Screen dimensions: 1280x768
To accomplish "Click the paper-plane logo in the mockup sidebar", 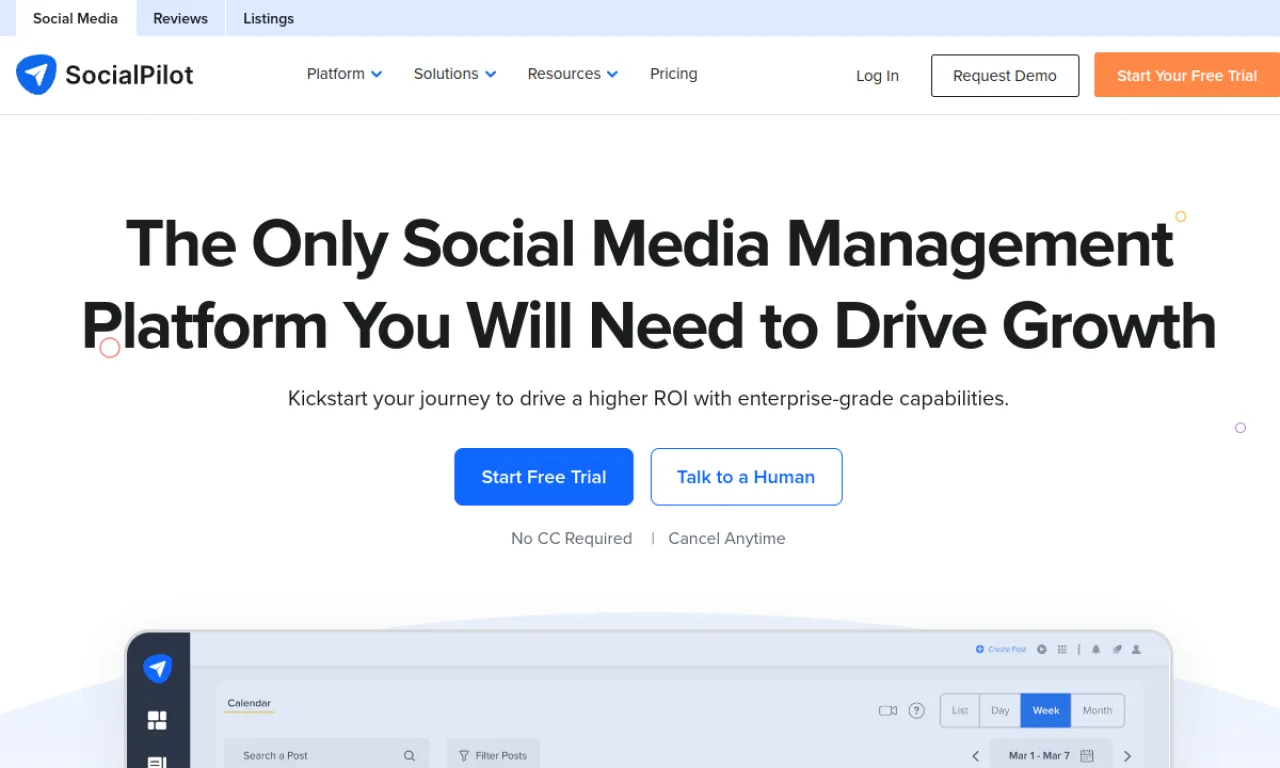I will point(157,668).
